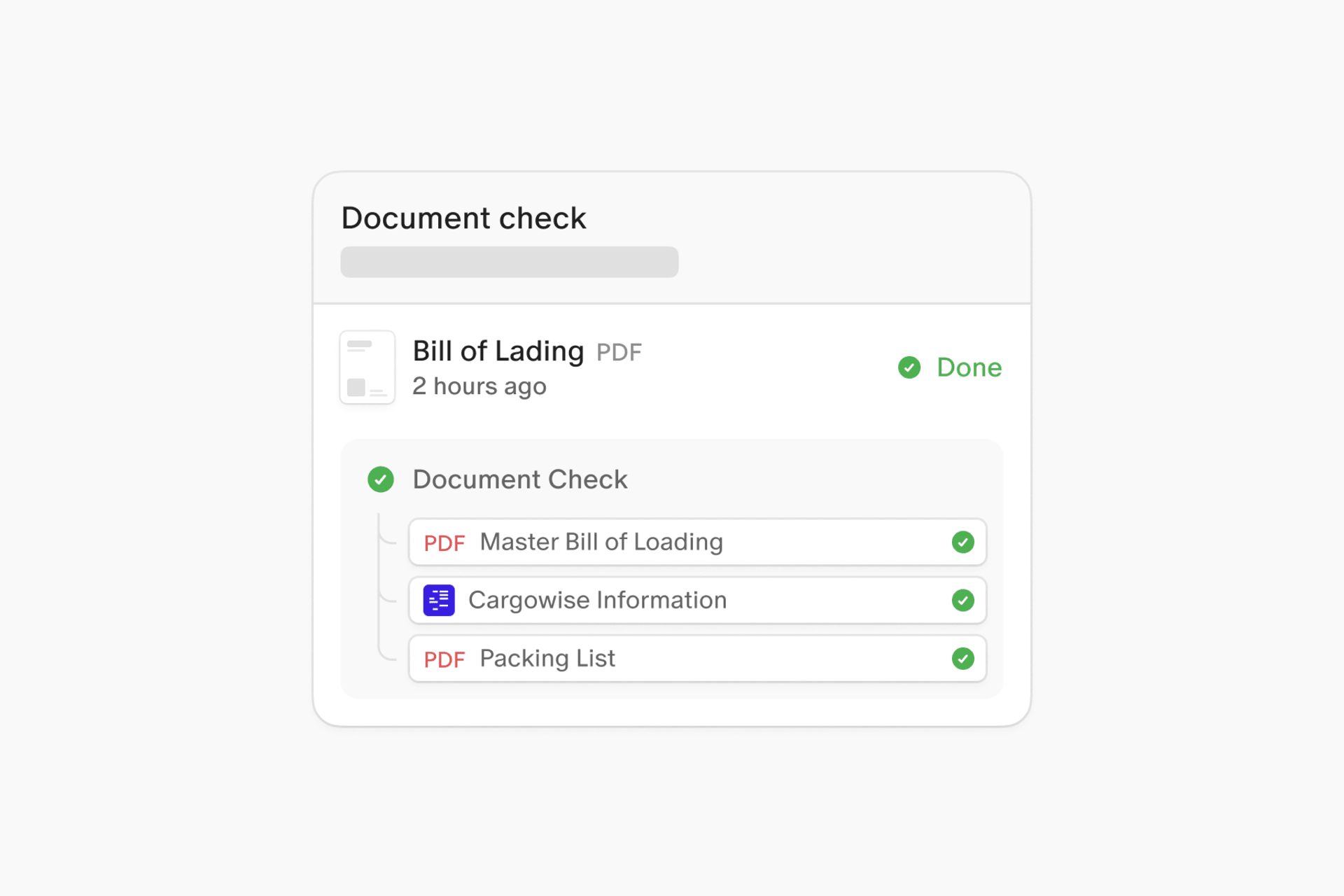Click the Done status label
The image size is (1344, 896).
point(969,367)
